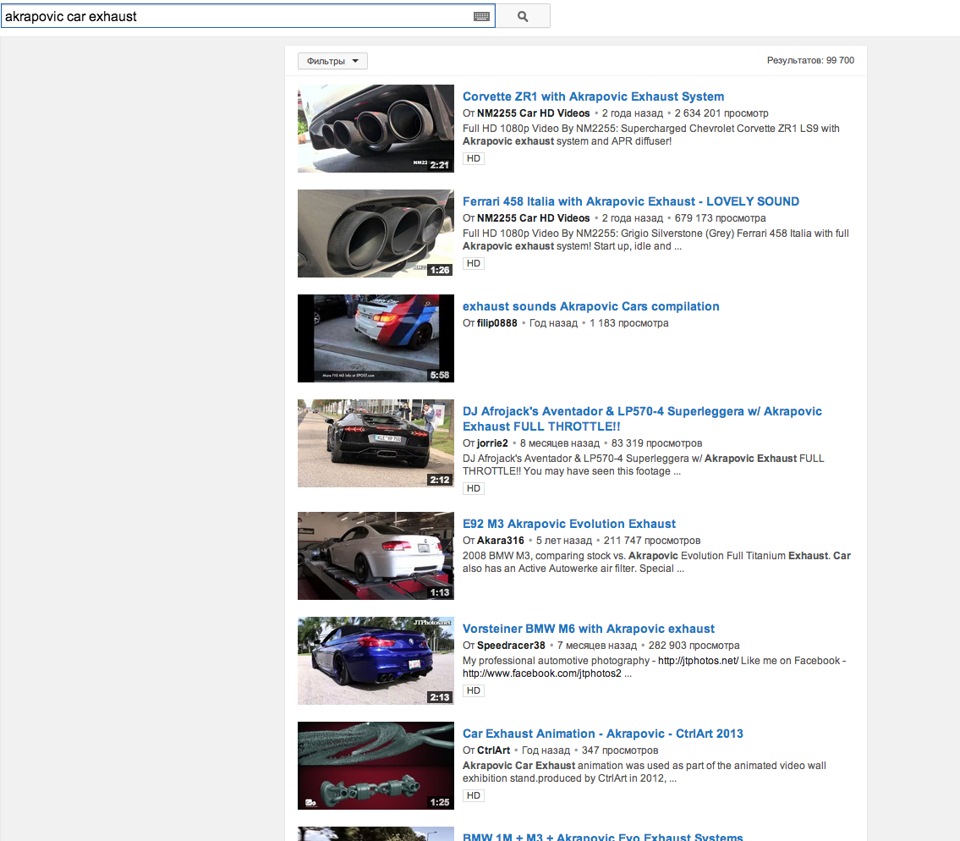Visit the jorrie2 channel
Screen dimensions: 960x841
(x=492, y=443)
